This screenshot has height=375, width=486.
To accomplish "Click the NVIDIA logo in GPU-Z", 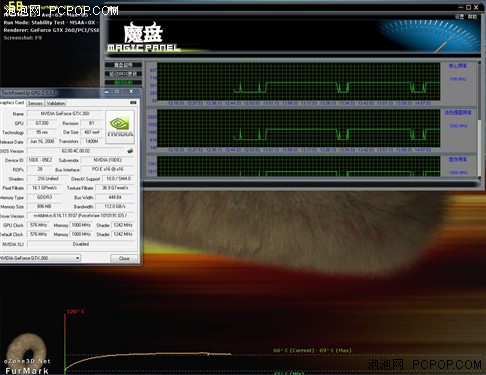I will [x=120, y=127].
